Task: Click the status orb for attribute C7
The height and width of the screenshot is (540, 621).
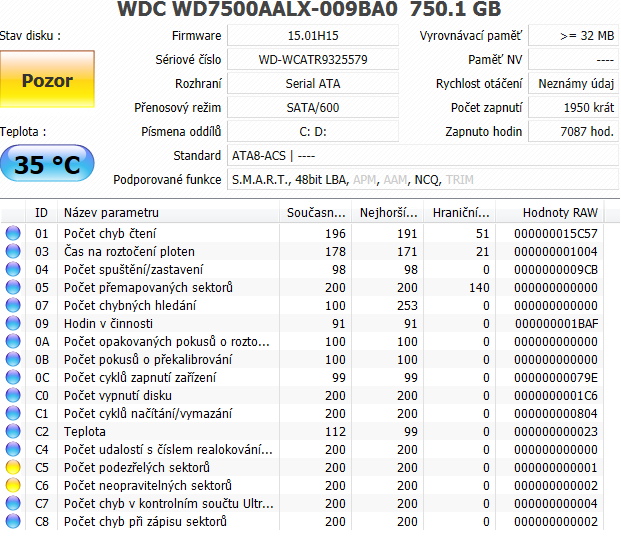Action: tap(13, 503)
